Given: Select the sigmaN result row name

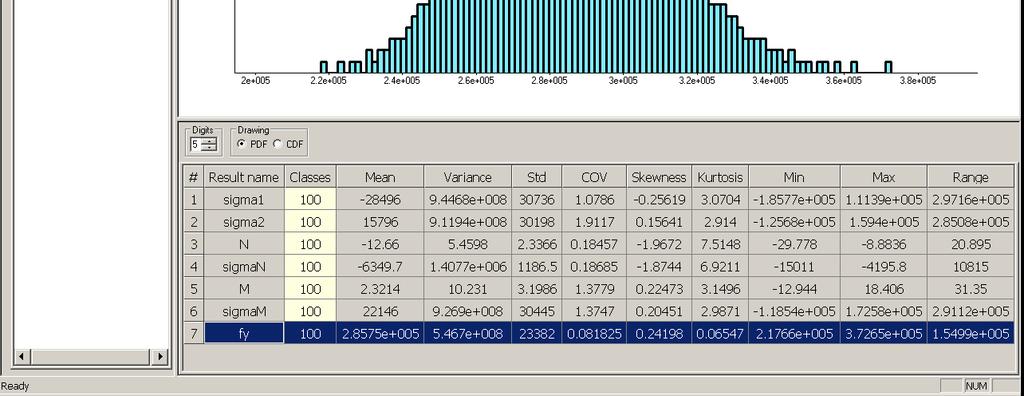Looking at the screenshot, I should click(244, 267).
